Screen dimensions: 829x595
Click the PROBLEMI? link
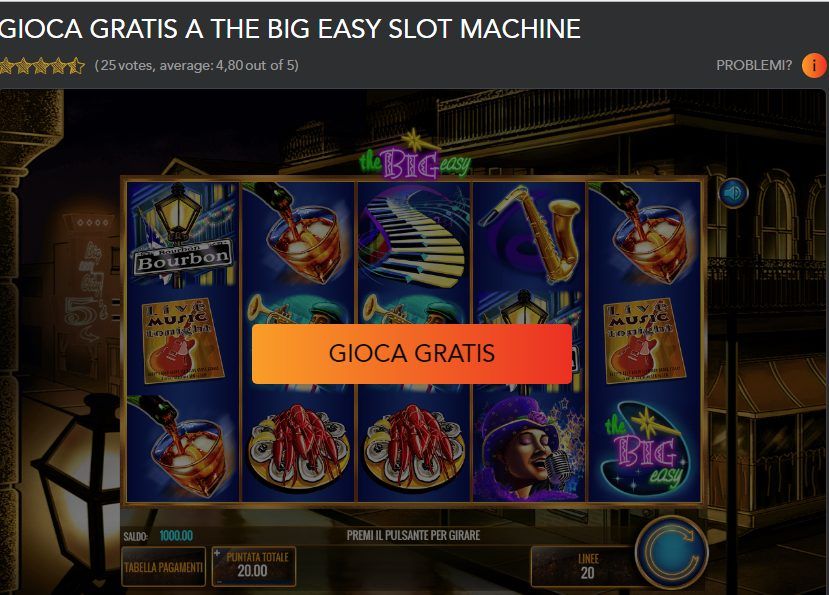click(754, 65)
